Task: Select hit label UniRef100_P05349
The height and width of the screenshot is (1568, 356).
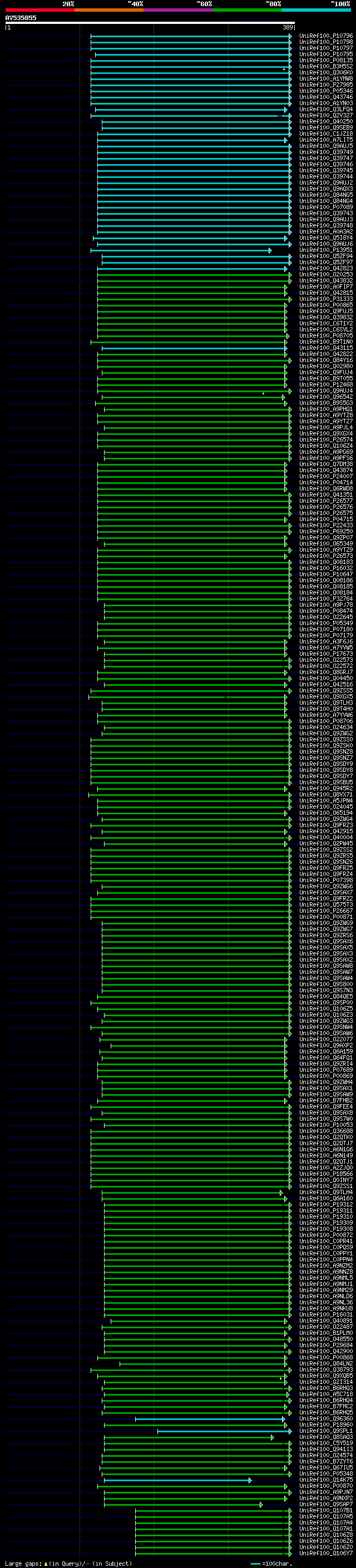Action: pos(326,624)
